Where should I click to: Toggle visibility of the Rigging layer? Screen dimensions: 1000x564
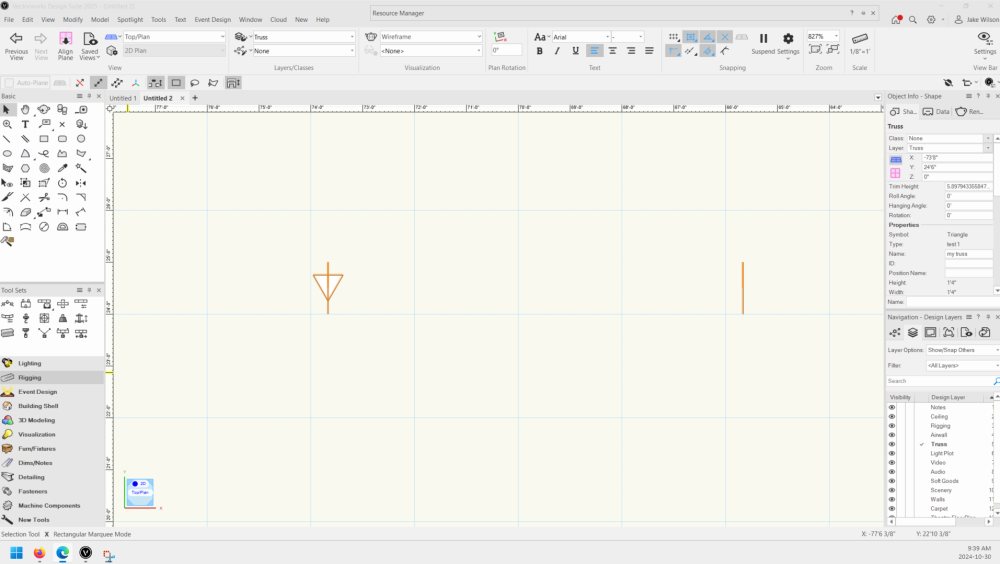click(892, 426)
